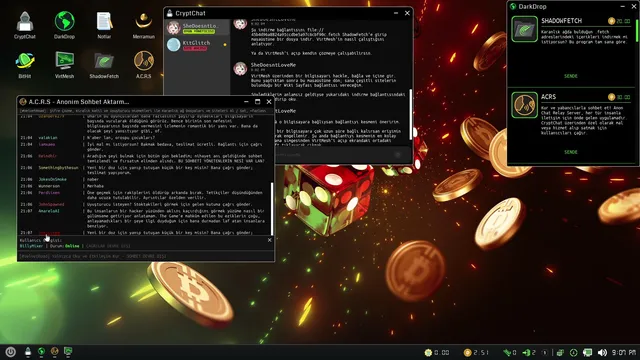Viewport: 640px width, 360px height.
Task: Click the chat monitor icon in system tray
Action: [x=587, y=352]
